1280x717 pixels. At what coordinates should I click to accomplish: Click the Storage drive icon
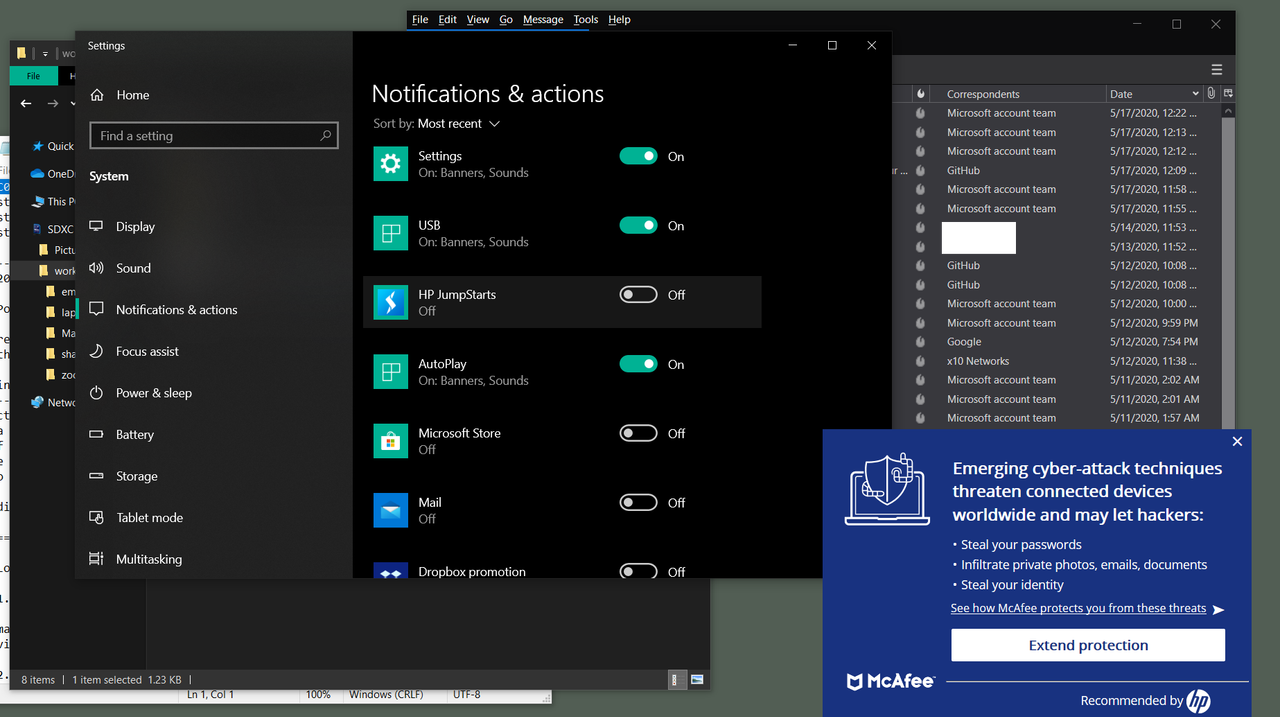tap(96, 476)
